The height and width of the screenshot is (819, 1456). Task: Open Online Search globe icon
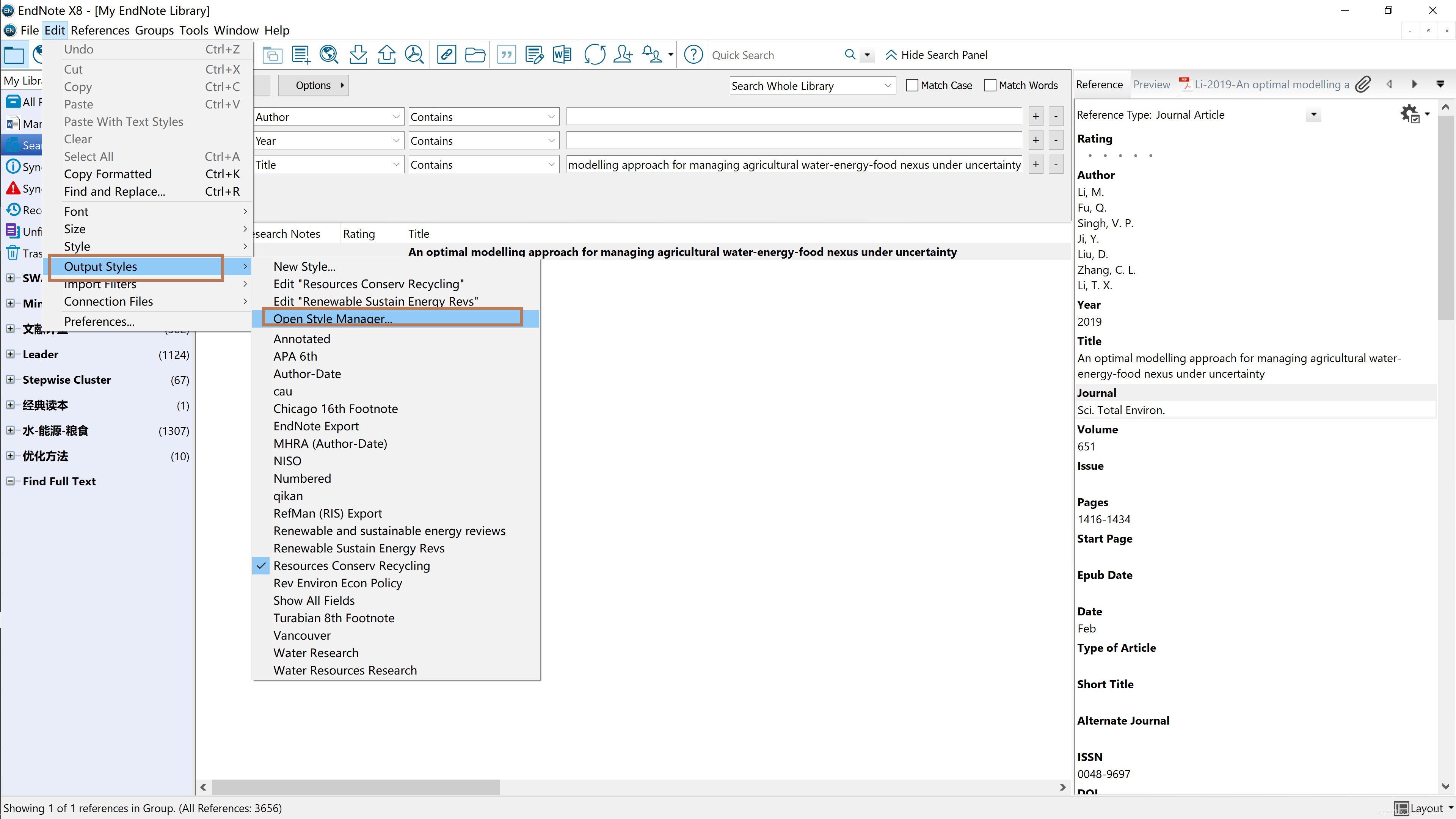328,55
